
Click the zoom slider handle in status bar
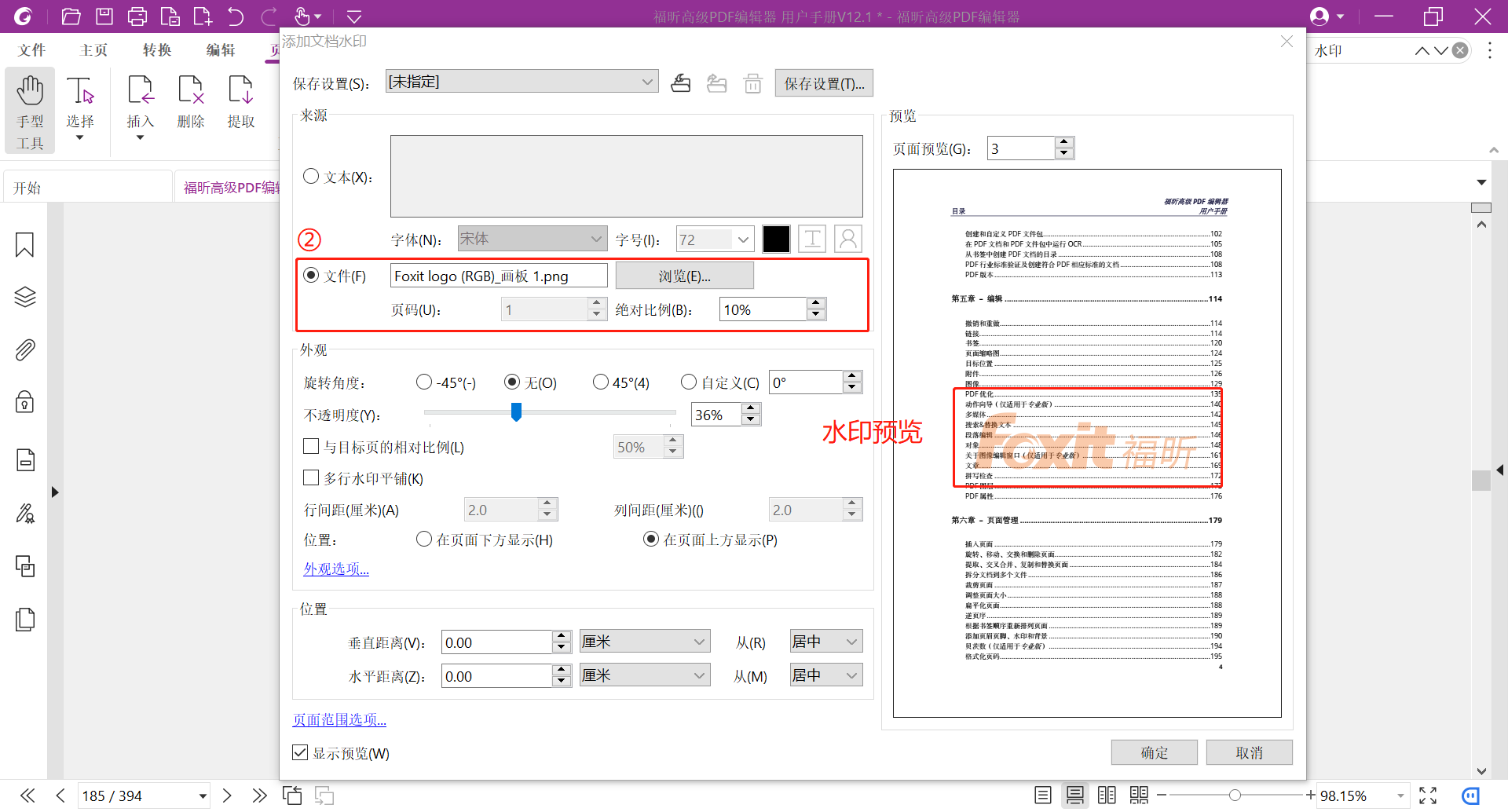[1235, 796]
